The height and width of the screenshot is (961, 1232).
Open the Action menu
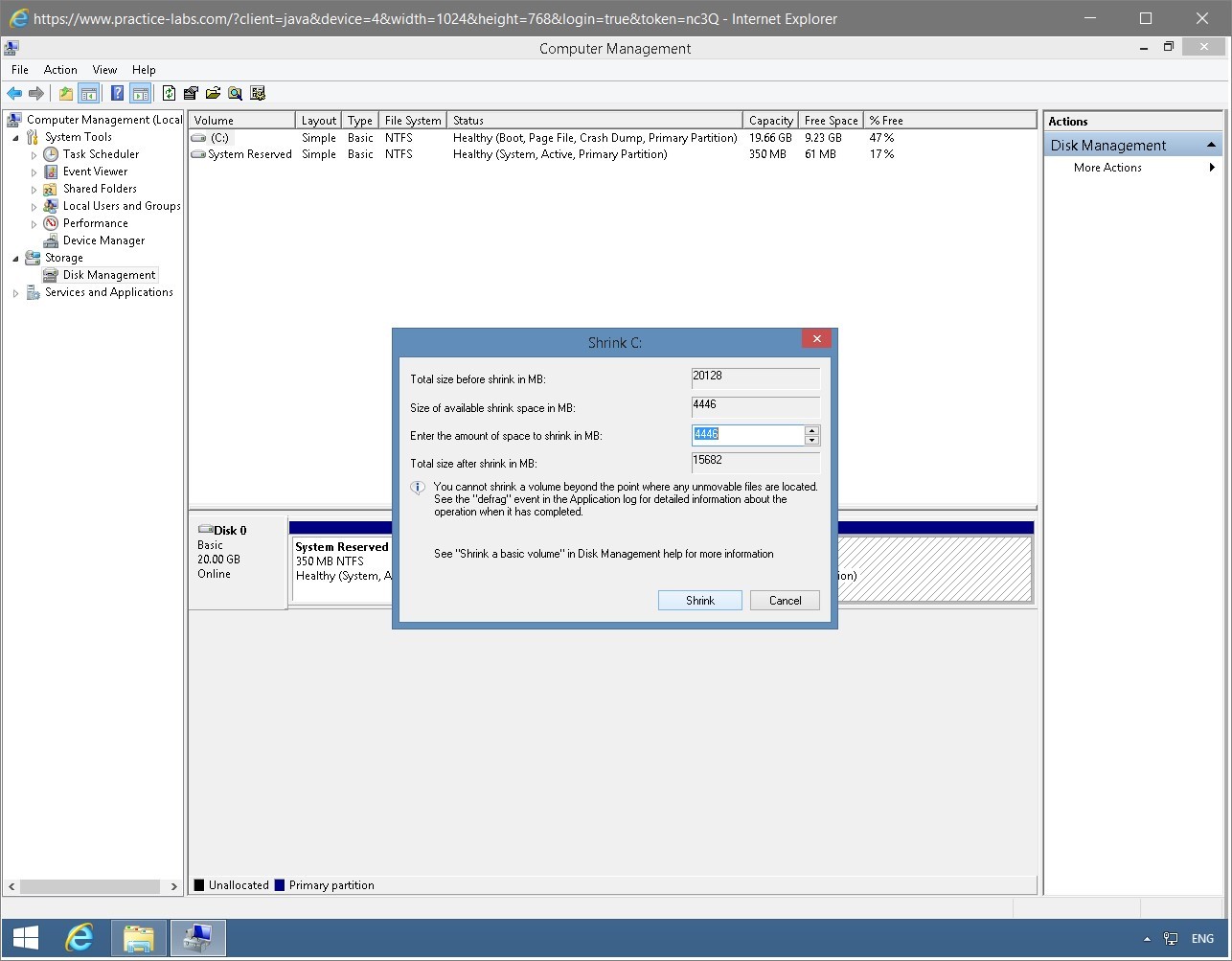pyautogui.click(x=60, y=69)
